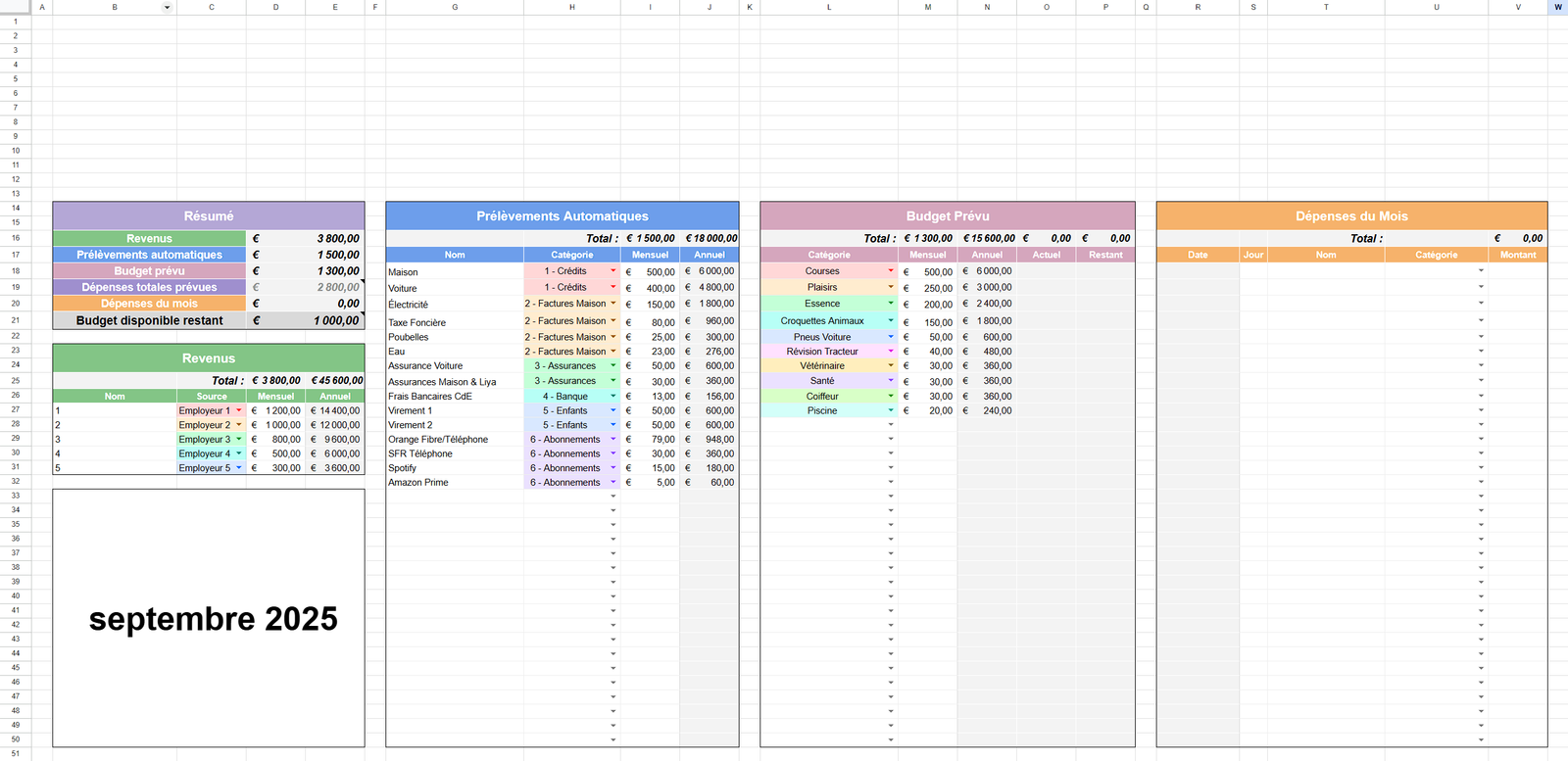The width and height of the screenshot is (1568, 761).
Task: Open the Employeur 1 source dropdown
Action: coord(239,410)
